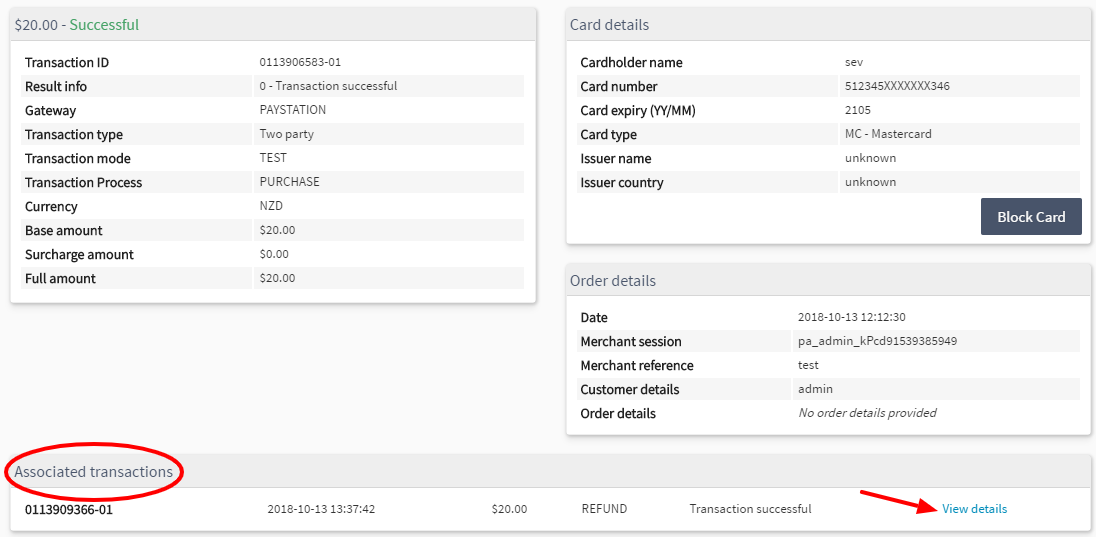
Task: Click the Two party transaction type value
Action: [287, 134]
